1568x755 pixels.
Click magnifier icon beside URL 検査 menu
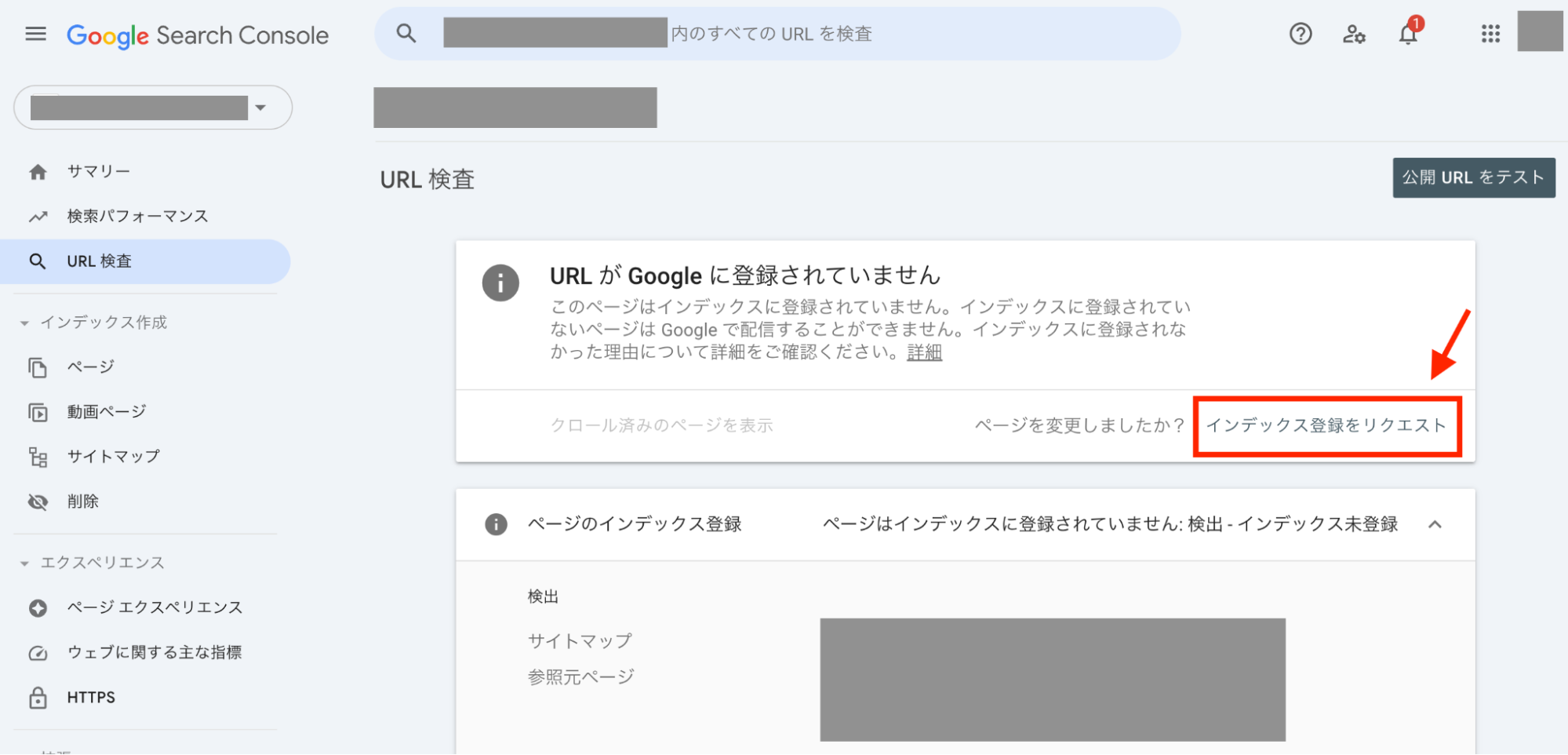(38, 261)
